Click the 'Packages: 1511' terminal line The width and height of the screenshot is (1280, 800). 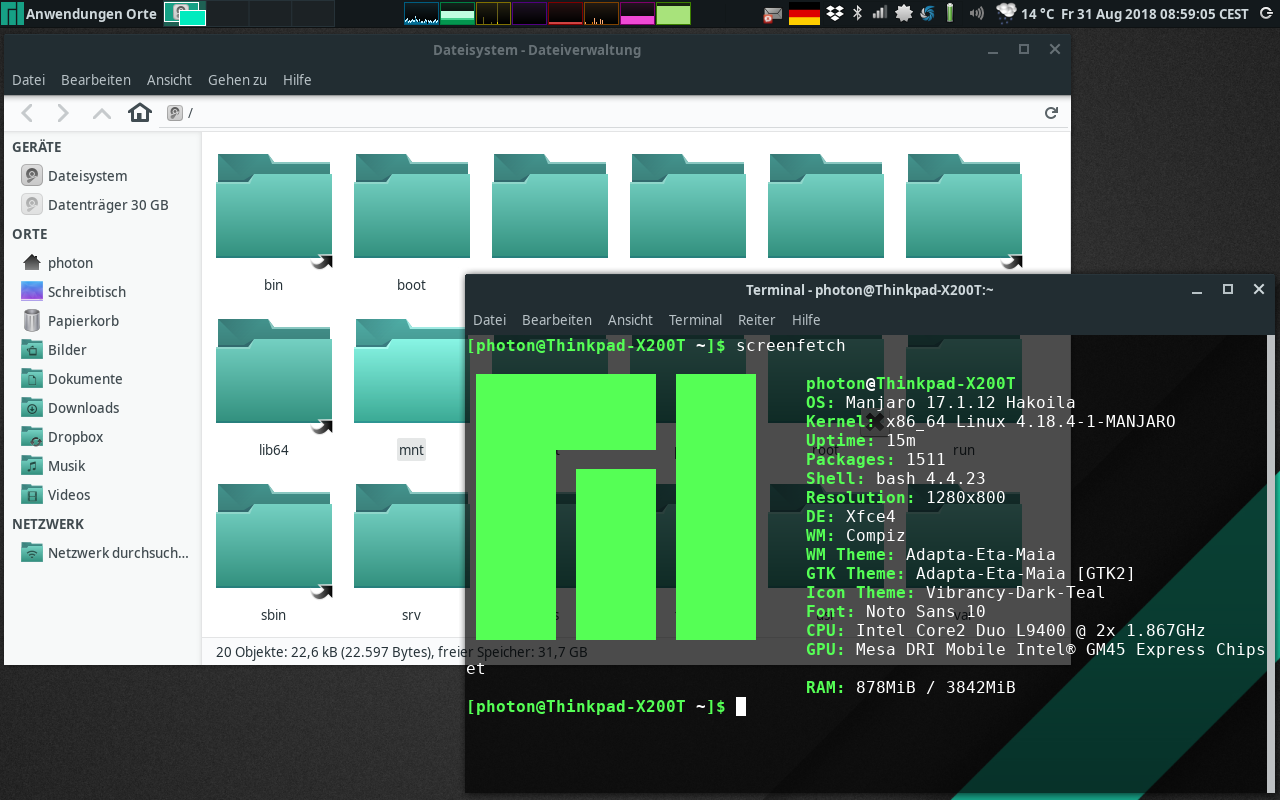[x=876, y=460]
